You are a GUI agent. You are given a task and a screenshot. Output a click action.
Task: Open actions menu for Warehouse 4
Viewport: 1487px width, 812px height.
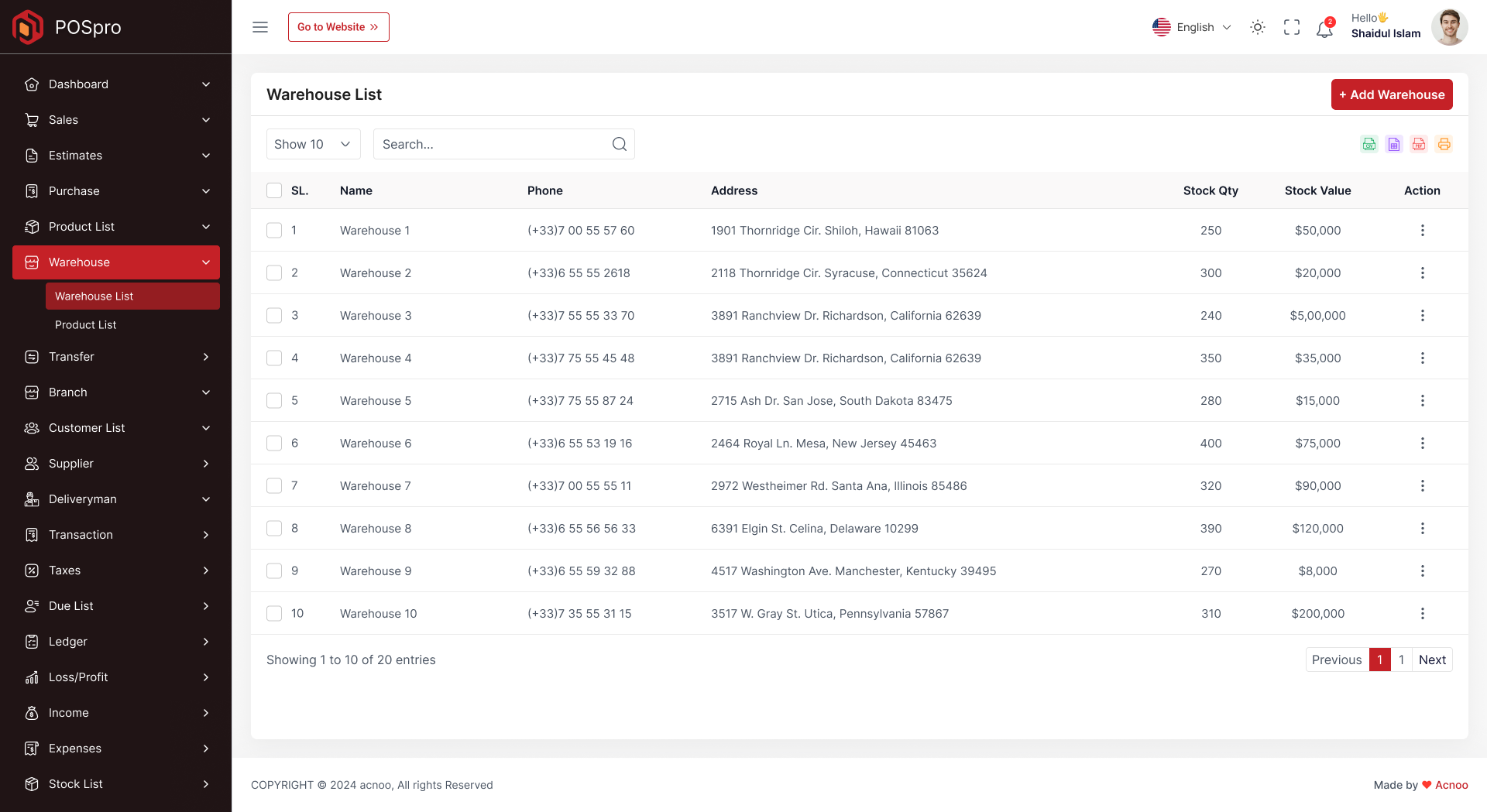1423,358
